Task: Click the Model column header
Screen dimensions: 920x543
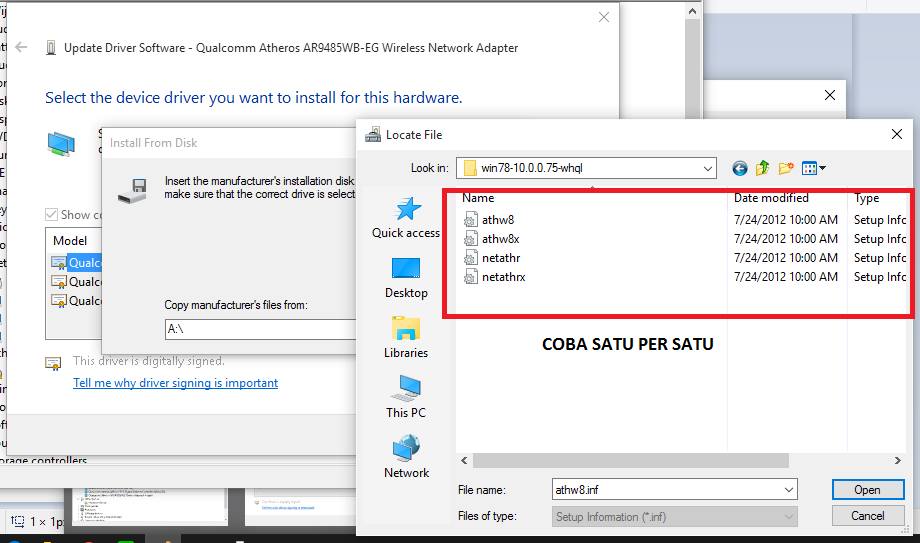Action: coord(70,241)
